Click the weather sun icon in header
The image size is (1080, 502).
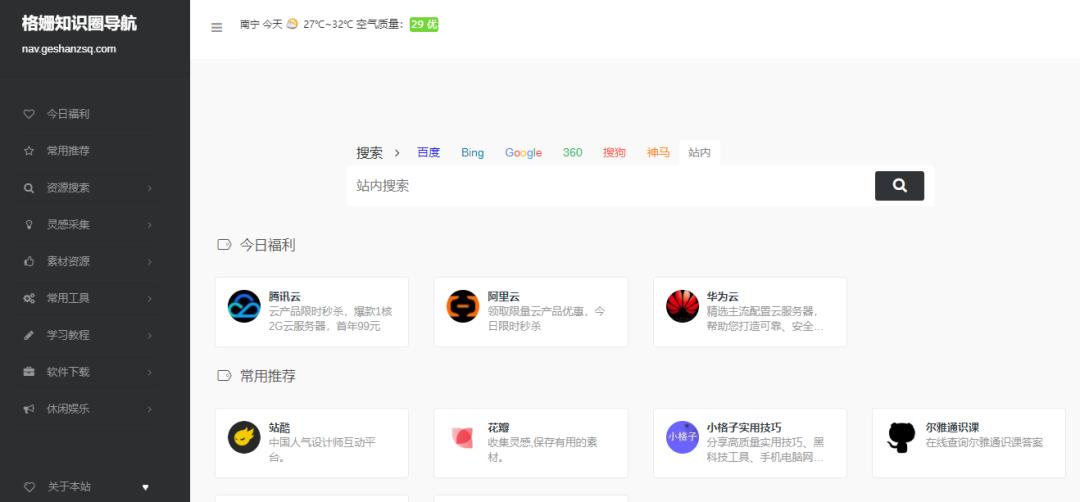[x=293, y=24]
